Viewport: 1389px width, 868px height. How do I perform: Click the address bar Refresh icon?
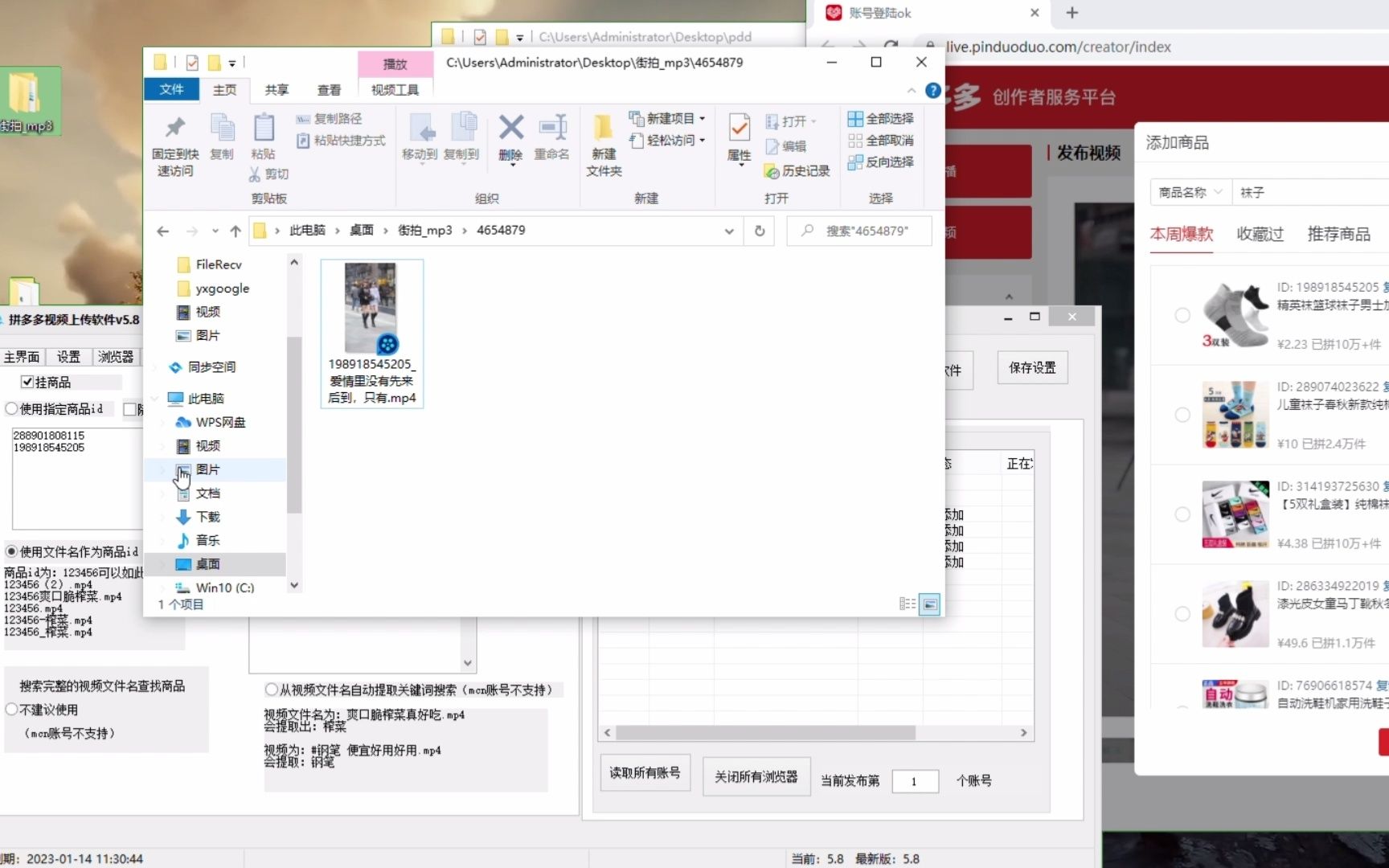click(760, 231)
